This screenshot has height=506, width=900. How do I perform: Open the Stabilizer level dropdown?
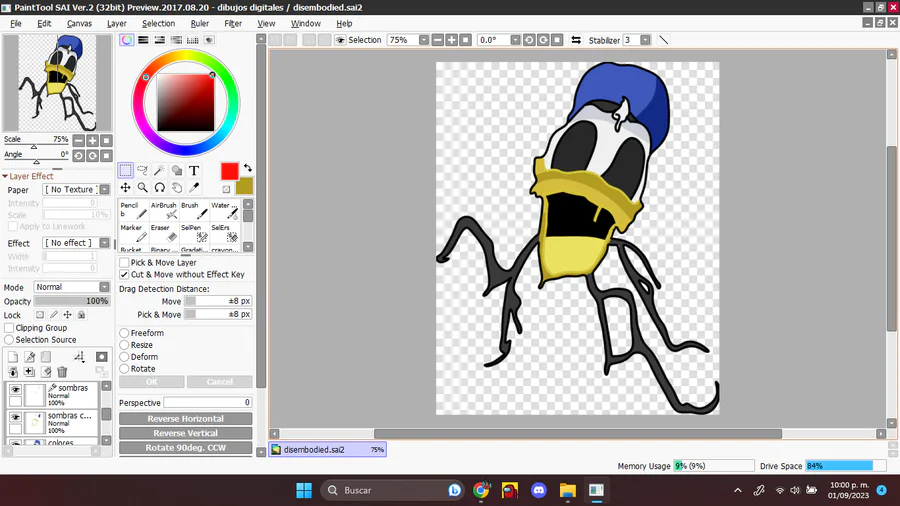click(x=645, y=40)
